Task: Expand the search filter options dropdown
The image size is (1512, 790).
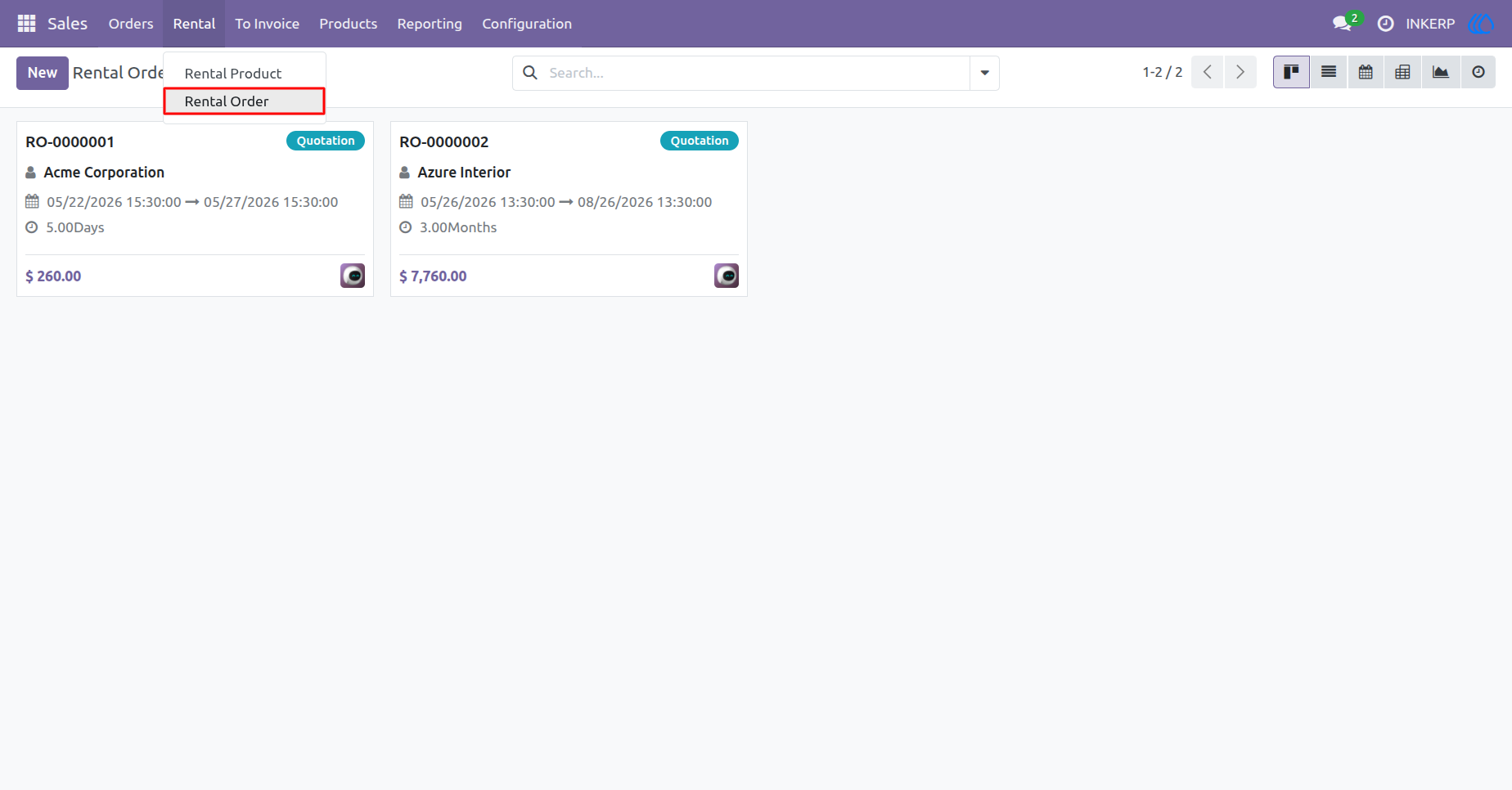Action: coord(985,73)
